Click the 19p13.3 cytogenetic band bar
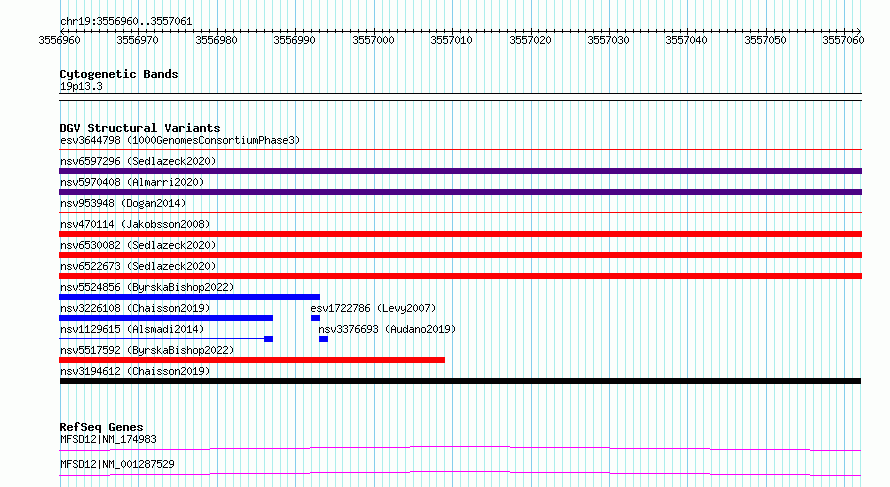The width and height of the screenshot is (890, 487). click(x=460, y=97)
